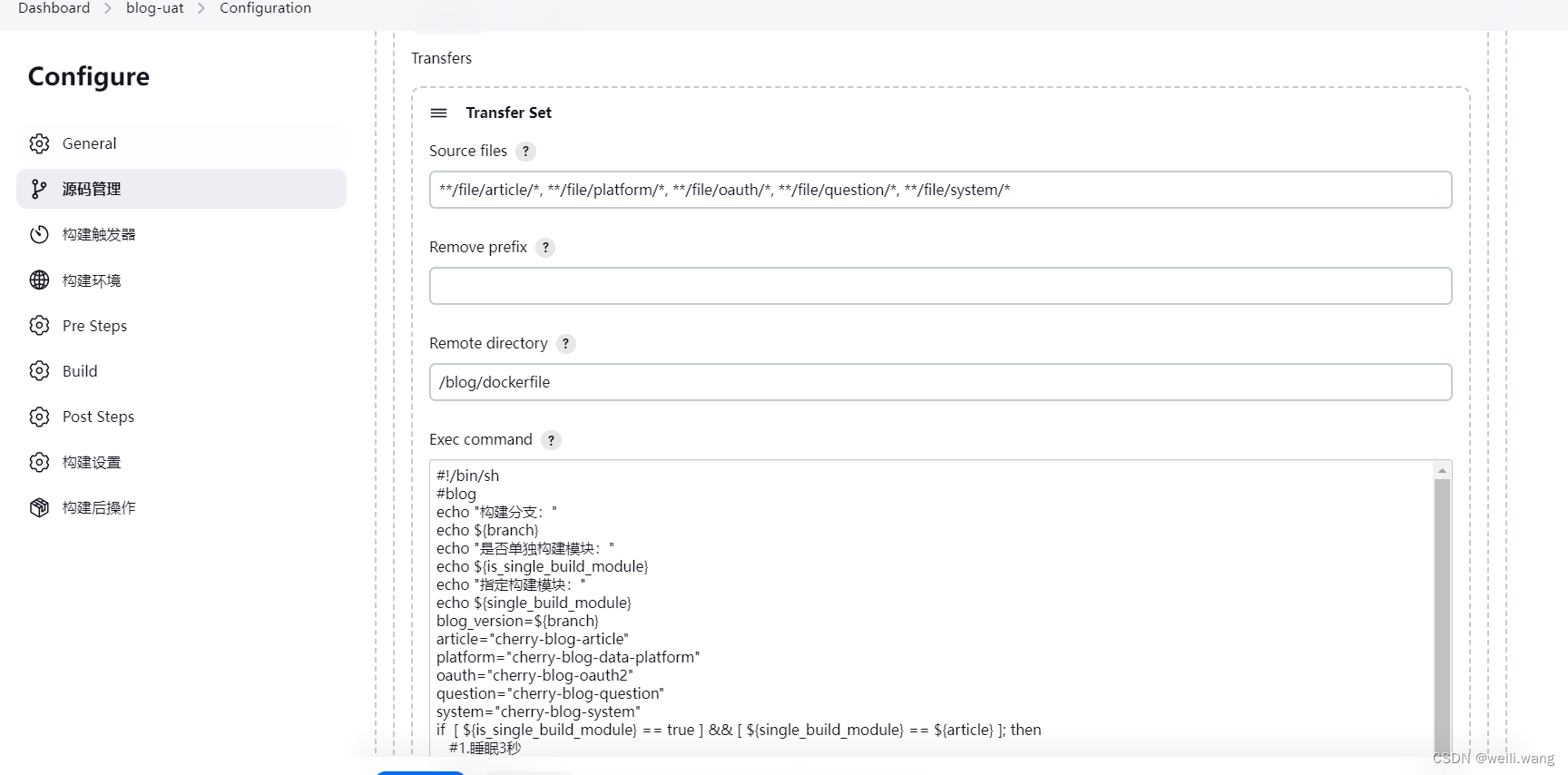Open Dashboard breadcrumb link
This screenshot has height=775, width=1568.
(x=54, y=8)
